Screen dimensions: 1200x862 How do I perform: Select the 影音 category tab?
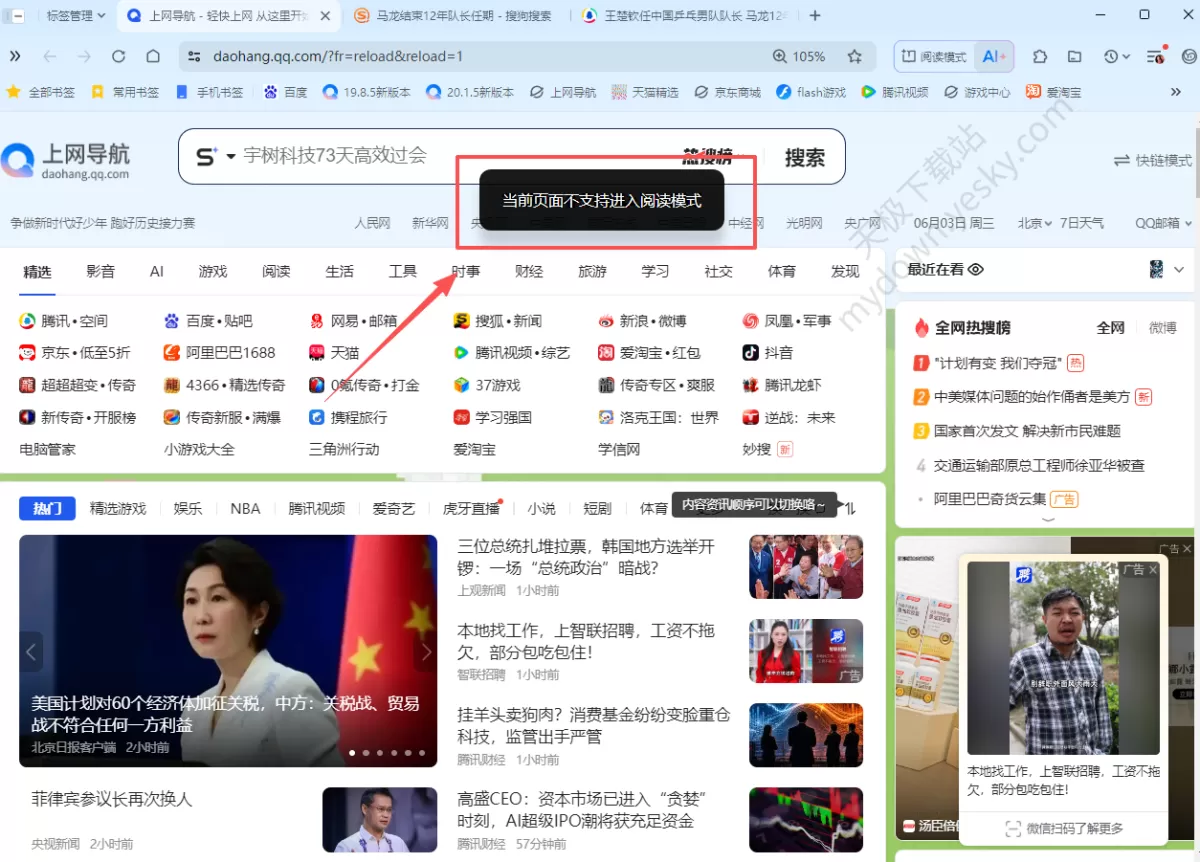pos(100,271)
